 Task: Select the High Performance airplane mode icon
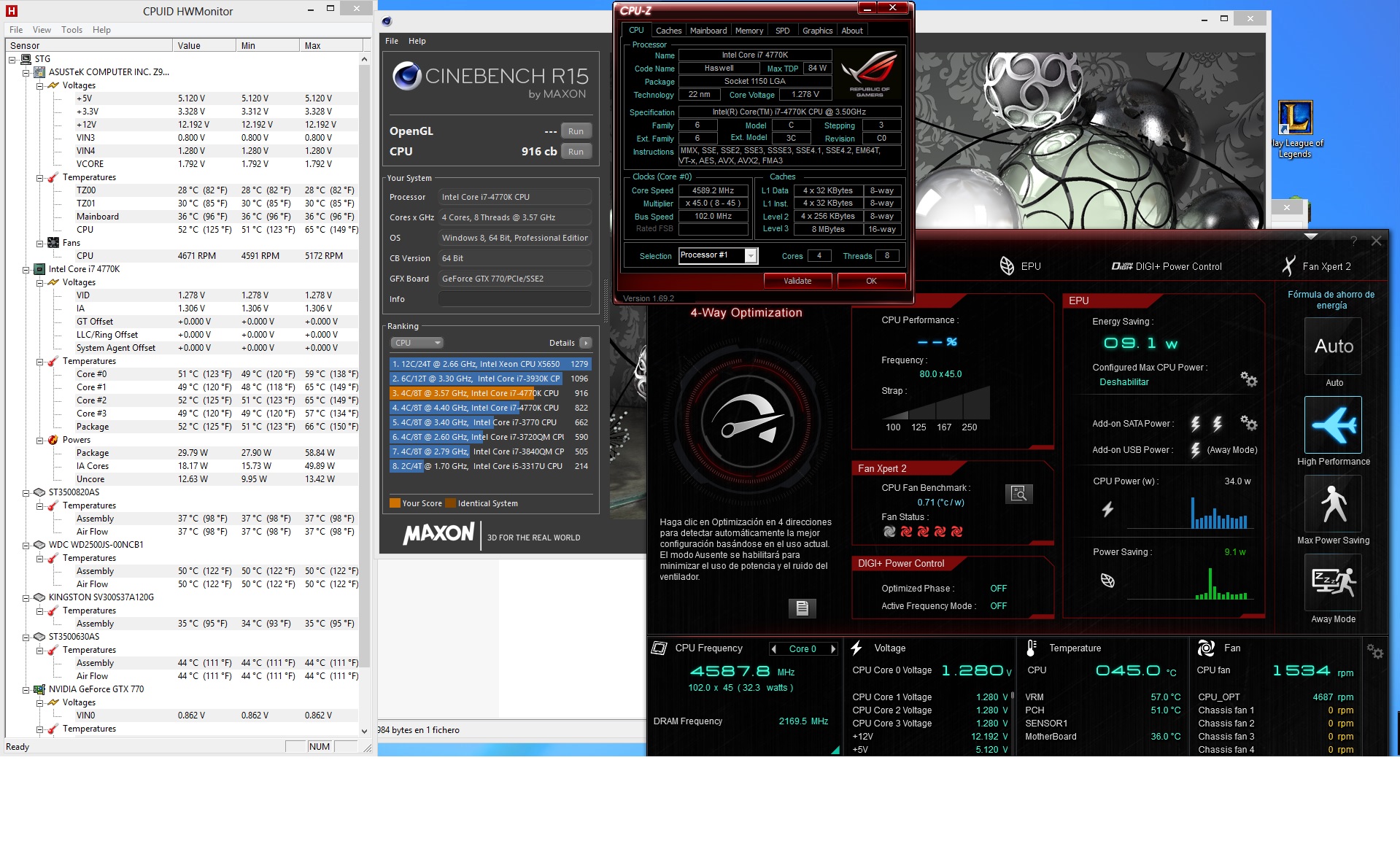click(x=1332, y=425)
